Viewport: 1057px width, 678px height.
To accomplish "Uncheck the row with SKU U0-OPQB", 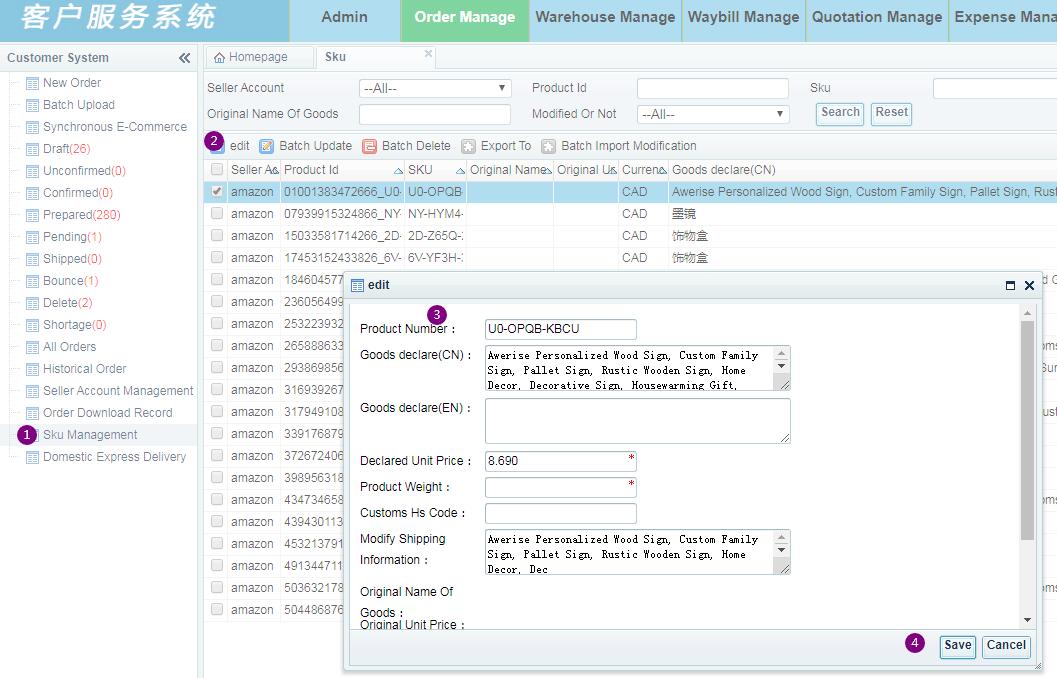I will (x=216, y=191).
